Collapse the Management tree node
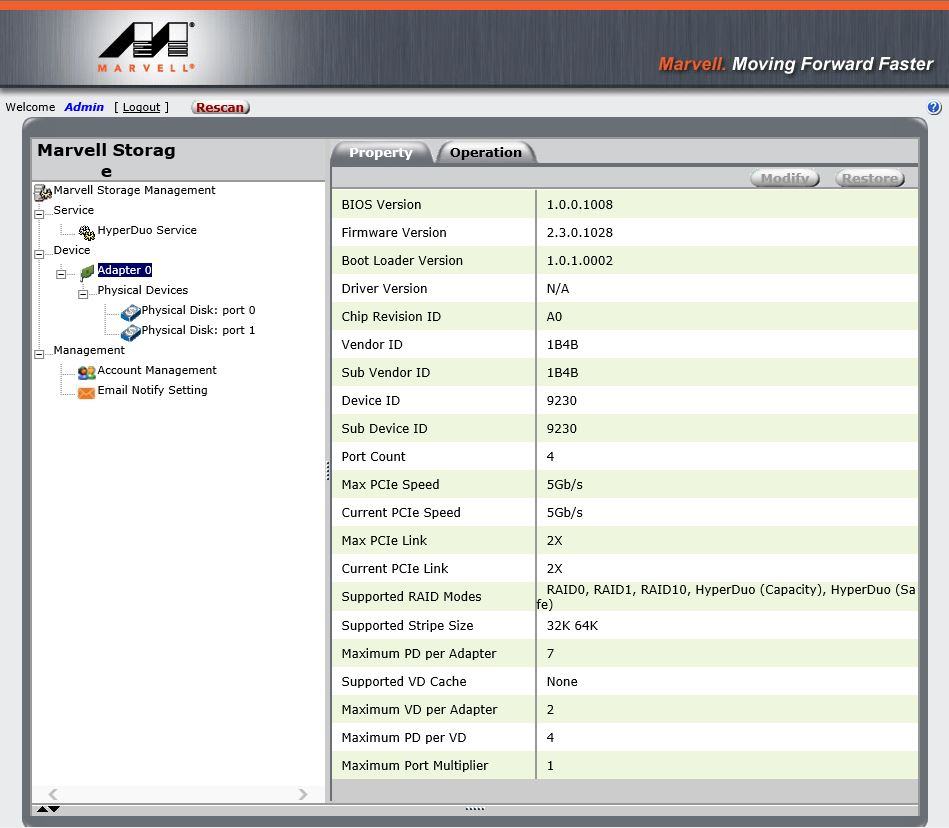This screenshot has height=828, width=949. (x=39, y=354)
